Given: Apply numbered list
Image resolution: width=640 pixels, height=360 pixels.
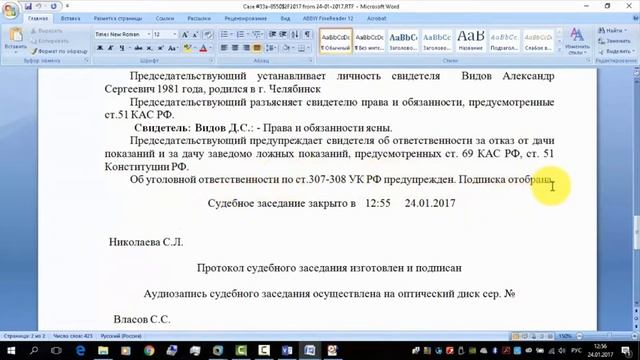Looking at the screenshot, I should 240,34.
